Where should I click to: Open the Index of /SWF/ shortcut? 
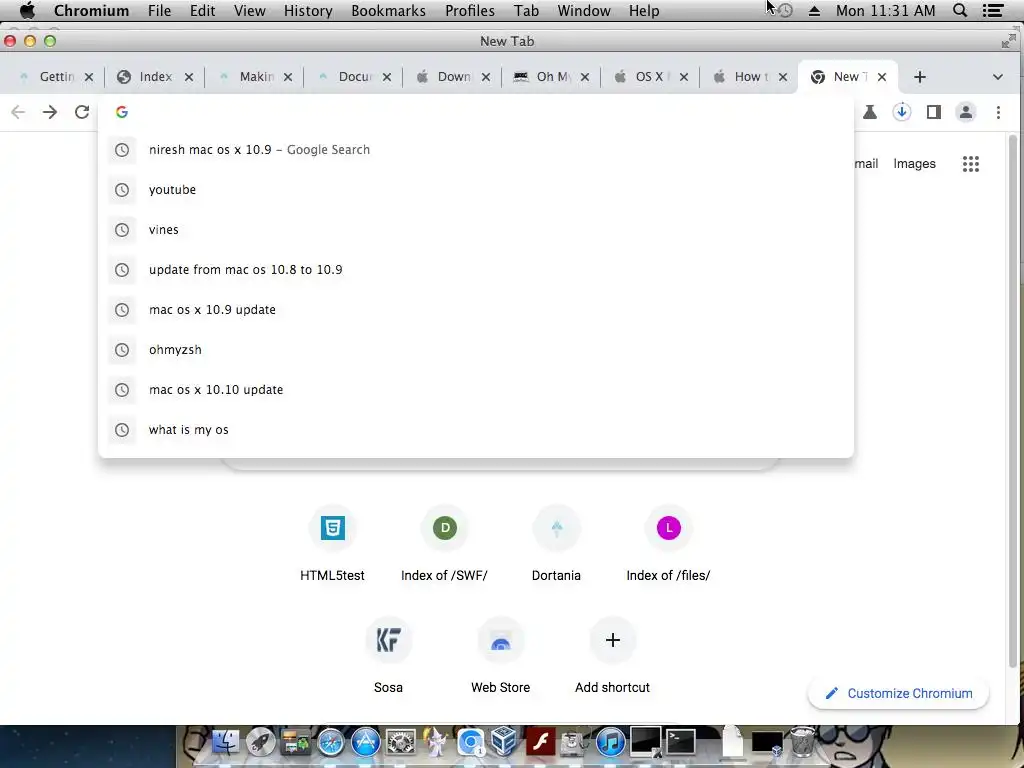(445, 545)
